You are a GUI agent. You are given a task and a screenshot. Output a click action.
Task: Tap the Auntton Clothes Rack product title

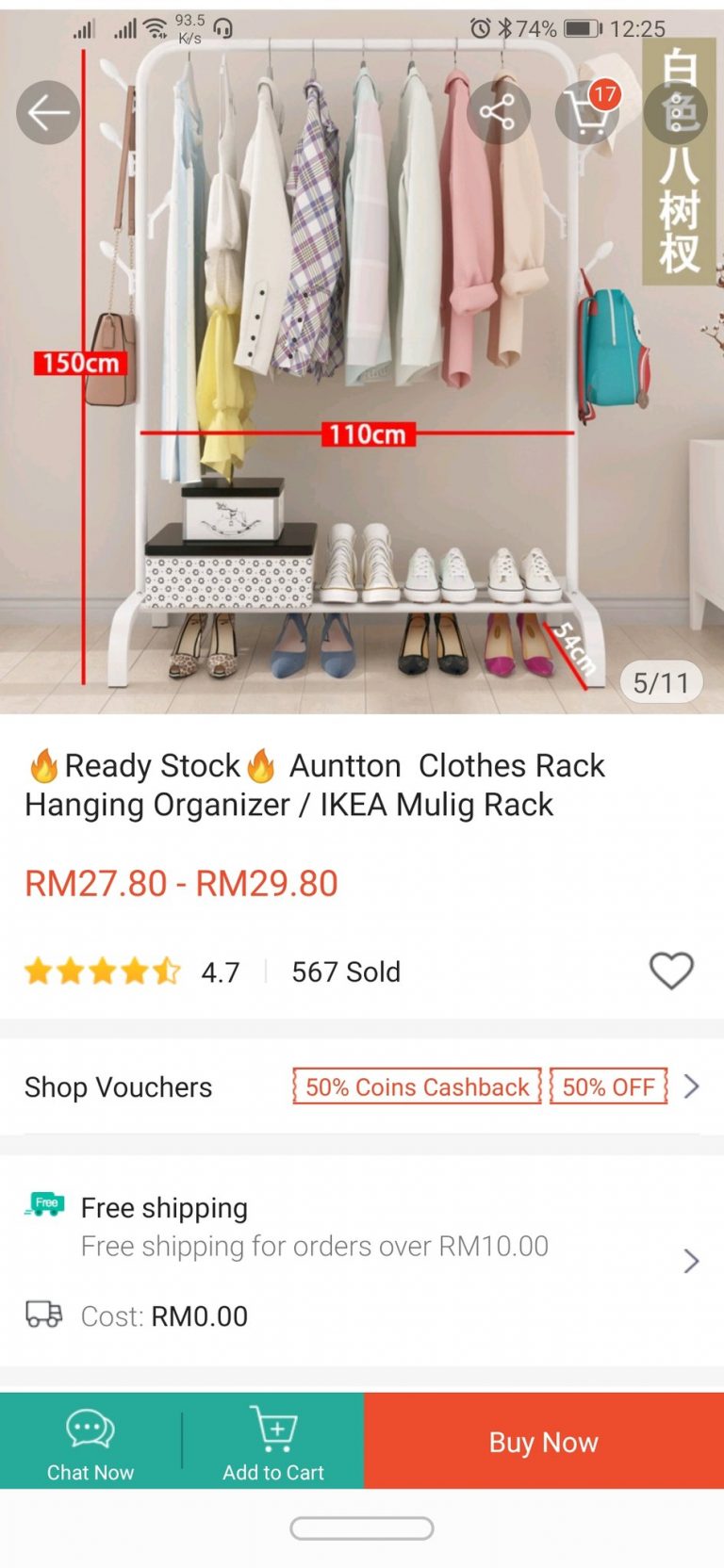[x=315, y=785]
